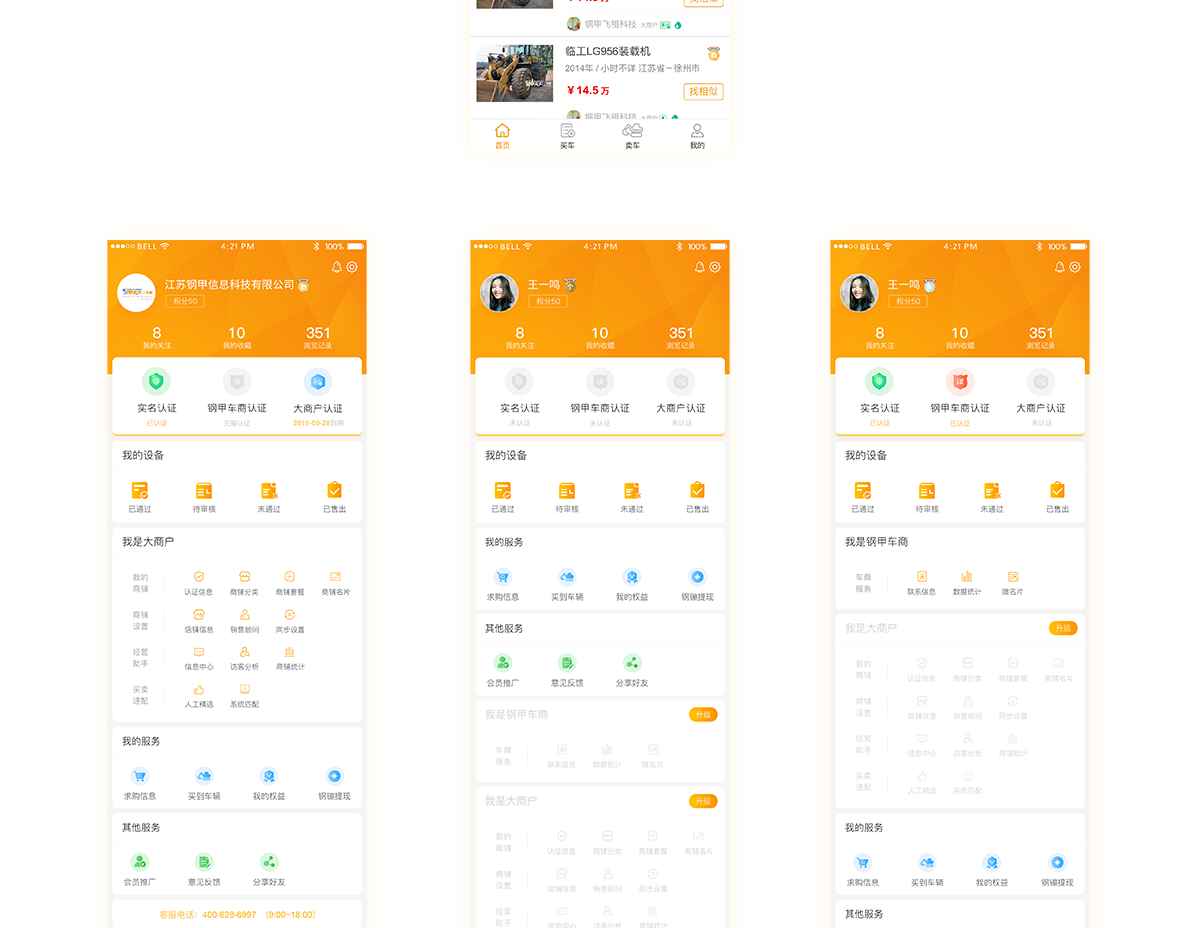Open settings gear on right phone screen
This screenshot has width=1200, height=928.
click(x=1075, y=267)
